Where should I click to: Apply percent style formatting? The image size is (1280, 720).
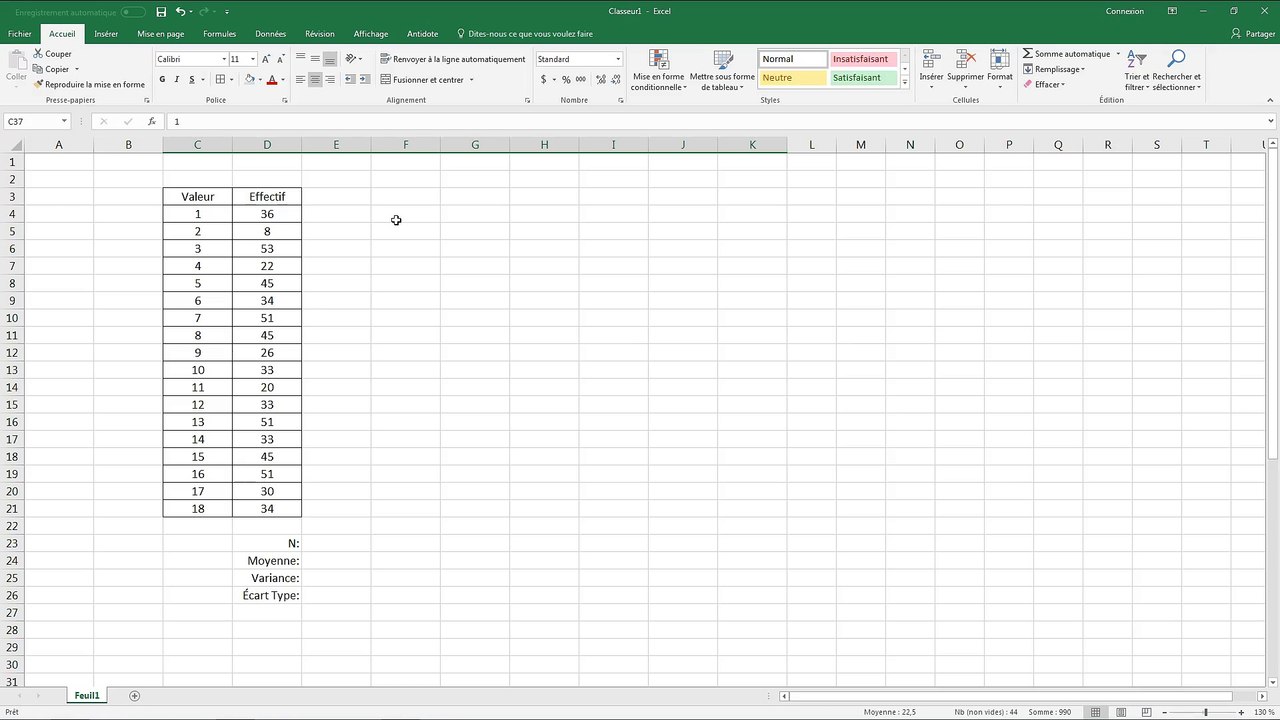click(566, 79)
